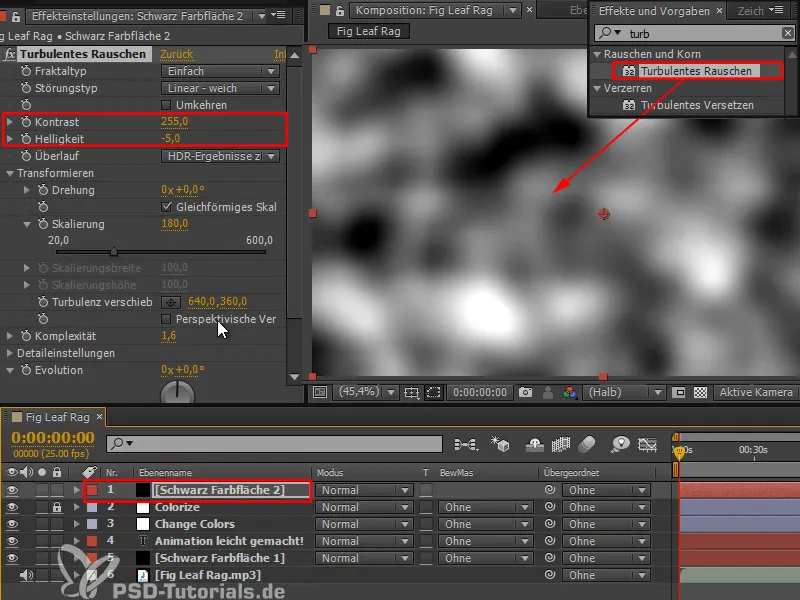Viewport: 800px width, 600px height.
Task: Enable the Kontrast stopwatch keyframing
Action: 26,122
